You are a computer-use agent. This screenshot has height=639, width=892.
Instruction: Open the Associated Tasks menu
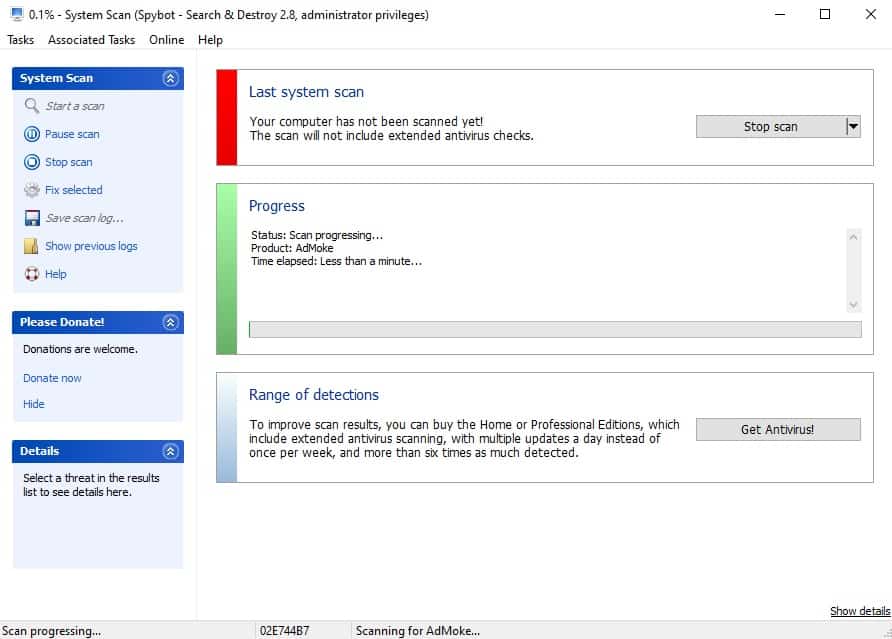92,40
